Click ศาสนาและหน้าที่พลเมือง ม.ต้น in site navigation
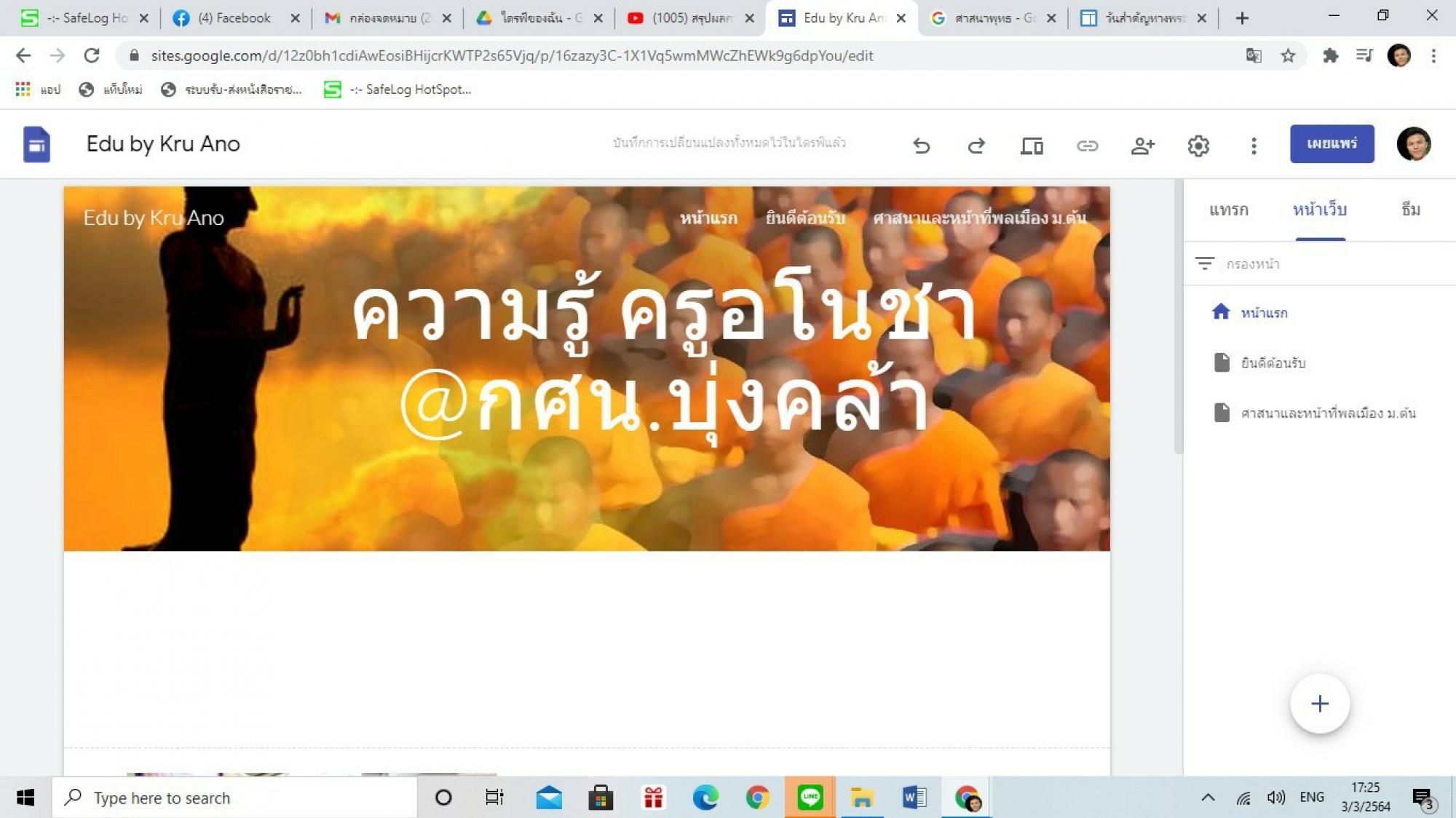 coord(980,218)
